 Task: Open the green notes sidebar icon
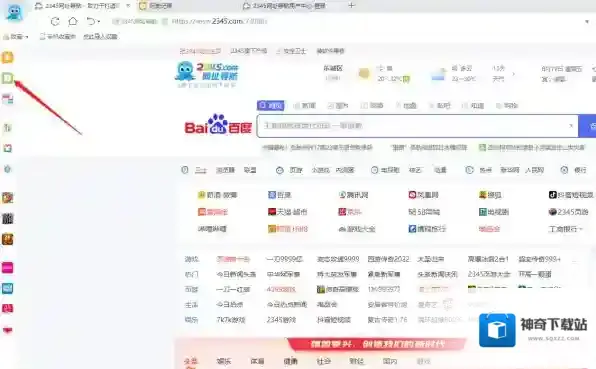click(8, 78)
